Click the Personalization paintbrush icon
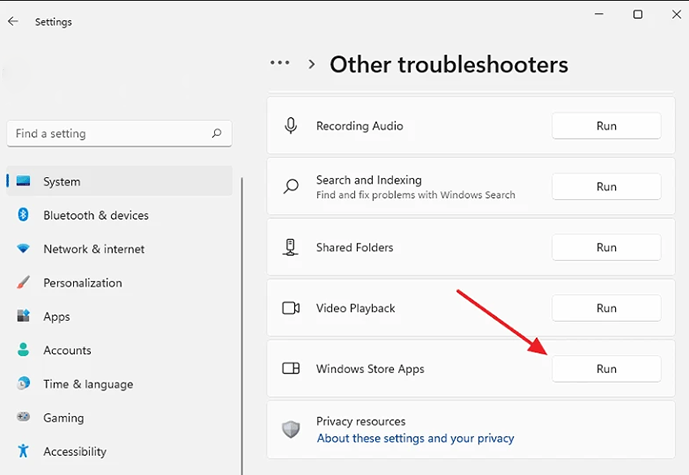689x475 pixels. point(23,282)
